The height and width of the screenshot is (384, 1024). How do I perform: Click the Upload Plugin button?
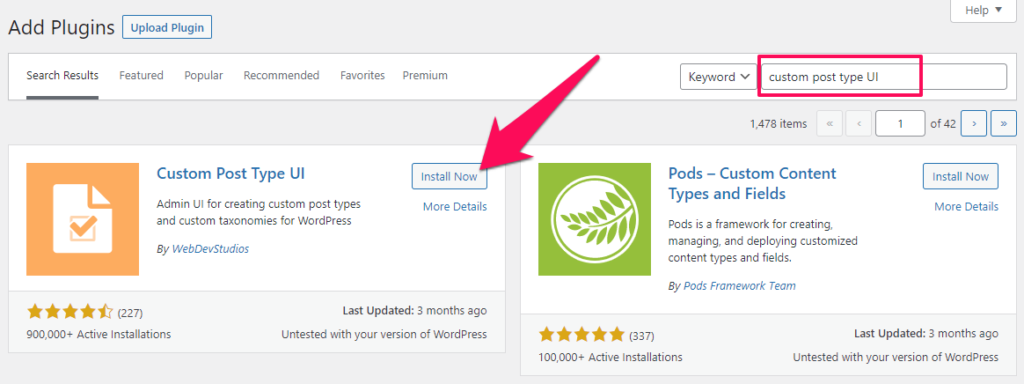click(x=167, y=28)
